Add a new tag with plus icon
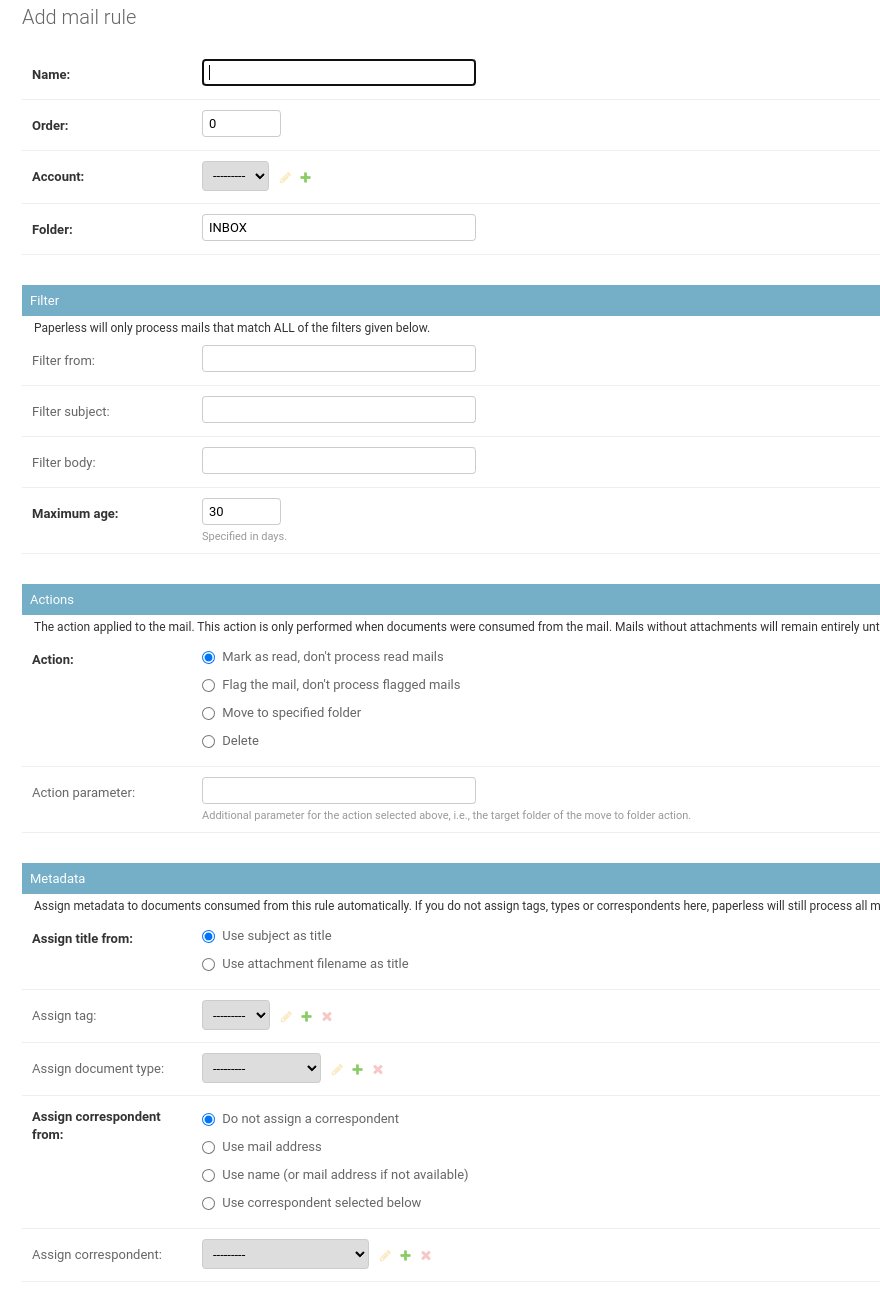 point(307,1016)
